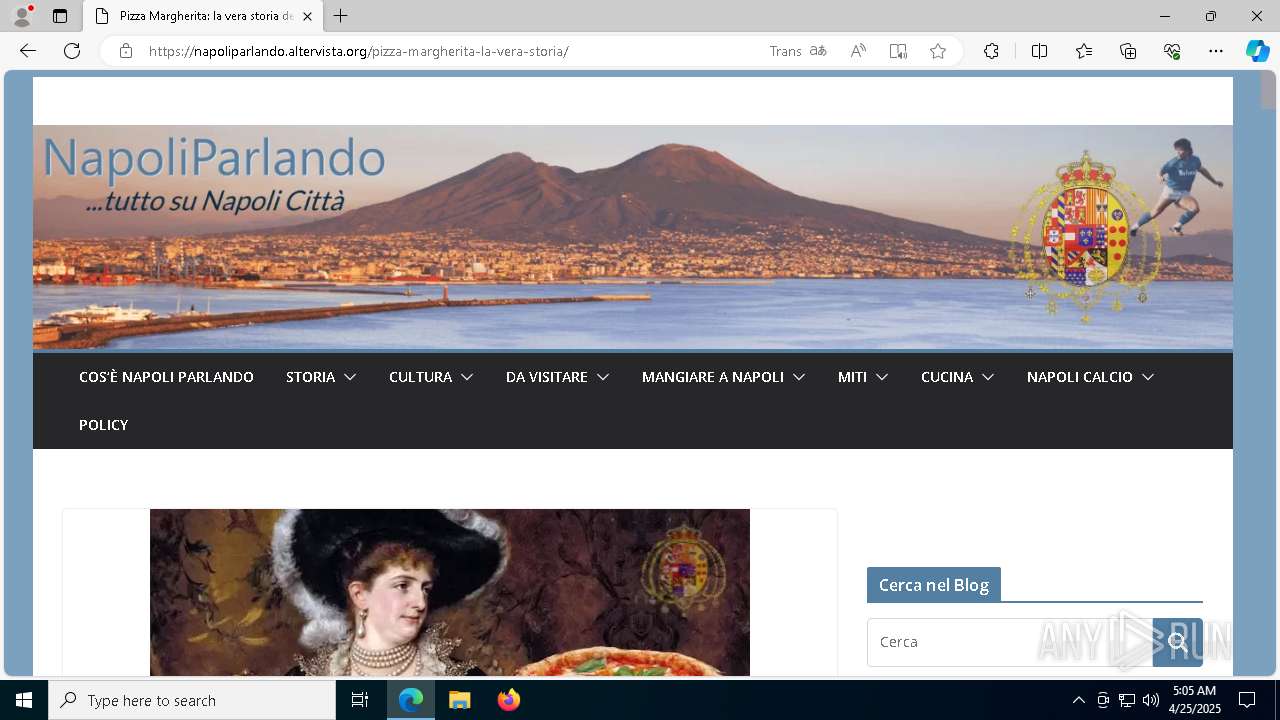1280x720 pixels.
Task: Expand the MITI submenu chevron
Action: (882, 377)
